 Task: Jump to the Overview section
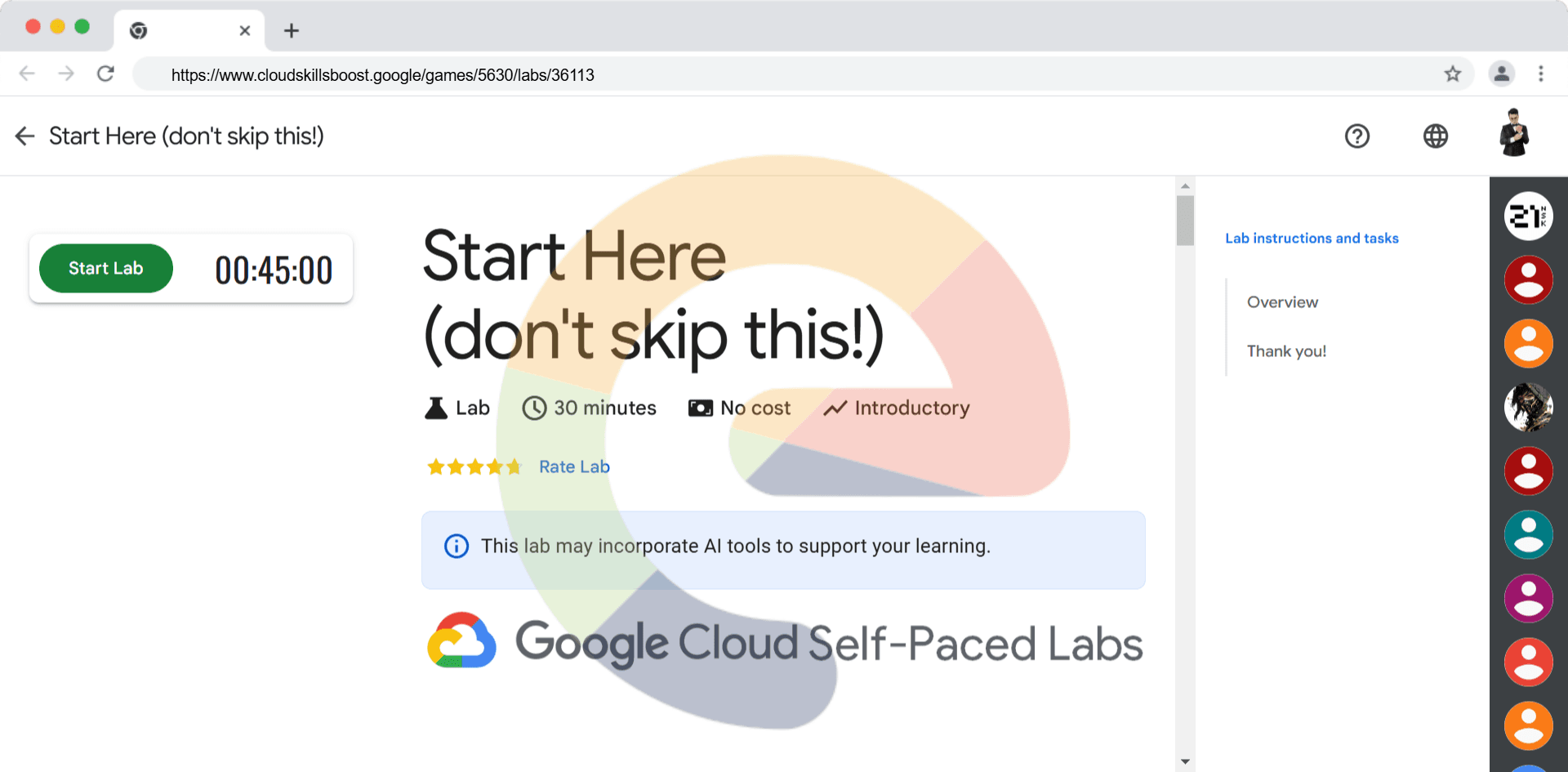point(1282,302)
